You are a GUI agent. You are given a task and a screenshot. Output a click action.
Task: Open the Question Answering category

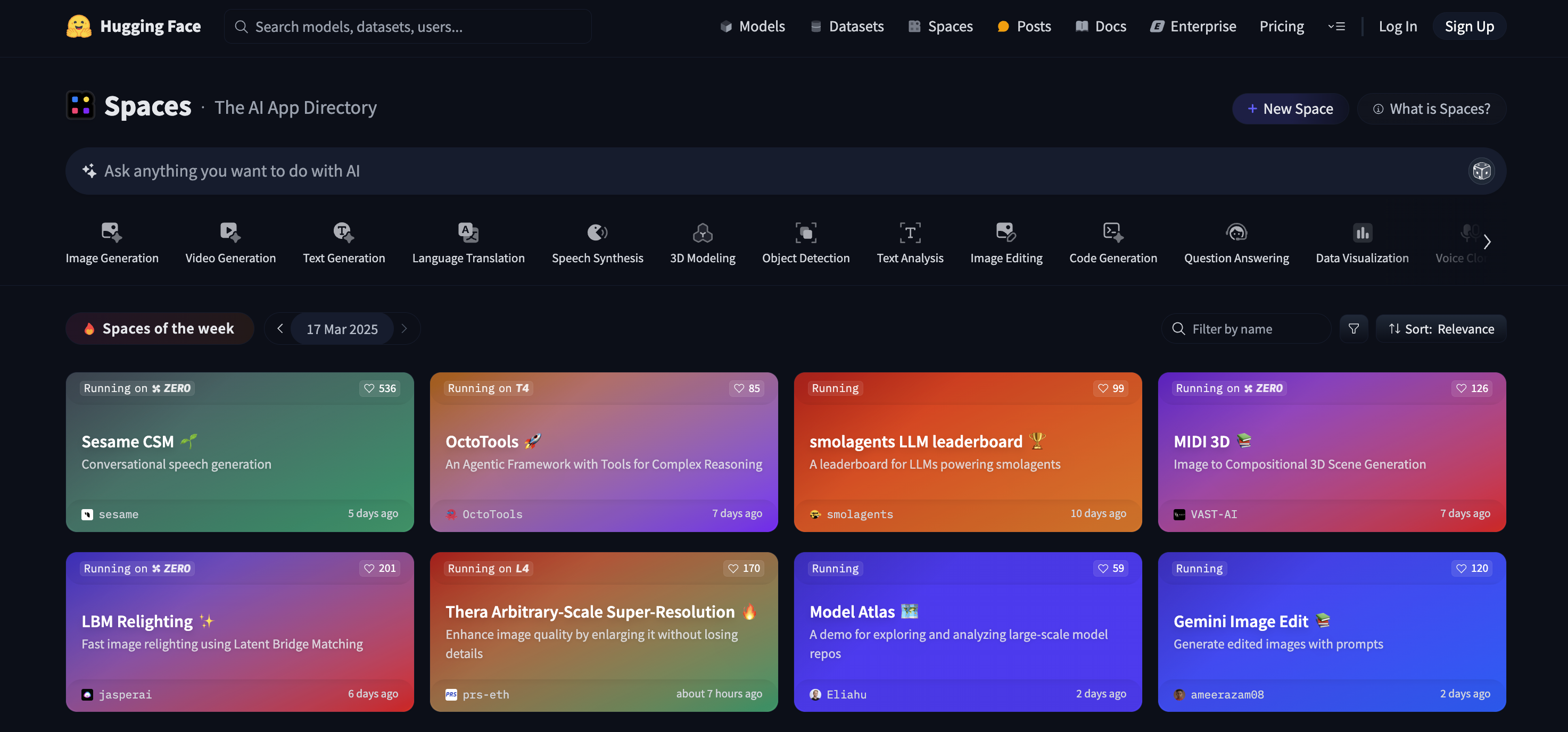coord(1236,244)
